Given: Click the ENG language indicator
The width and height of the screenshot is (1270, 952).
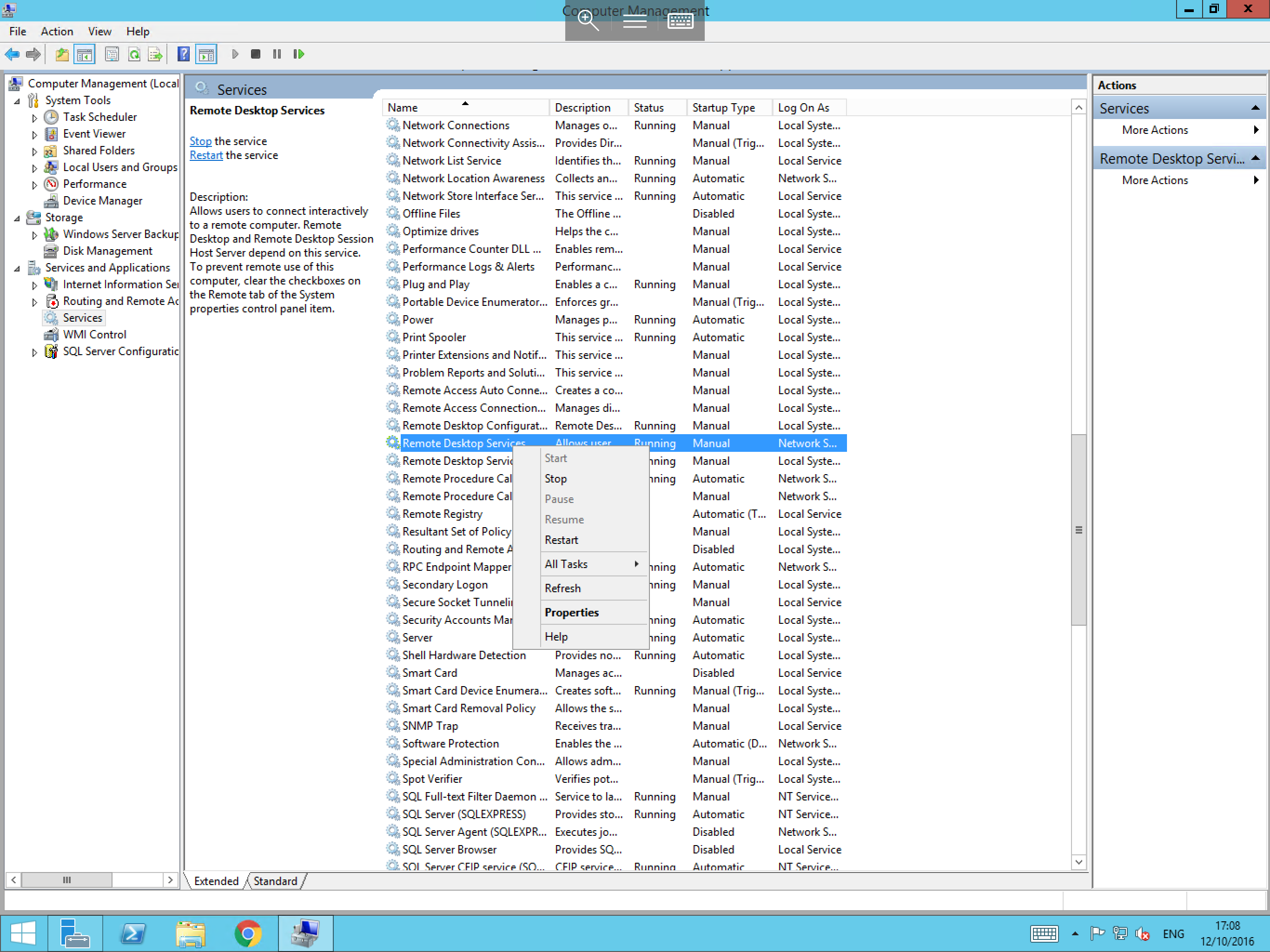Looking at the screenshot, I should tap(1173, 933).
